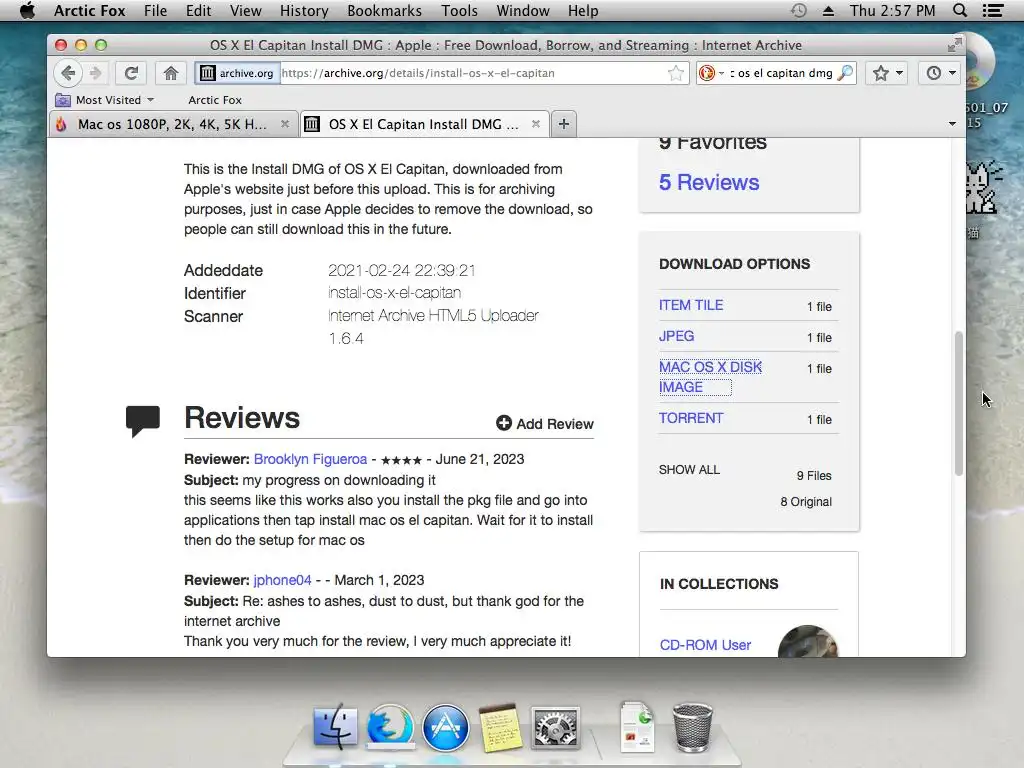Open the Window menu
This screenshot has width=1024, height=768.
click(x=523, y=11)
